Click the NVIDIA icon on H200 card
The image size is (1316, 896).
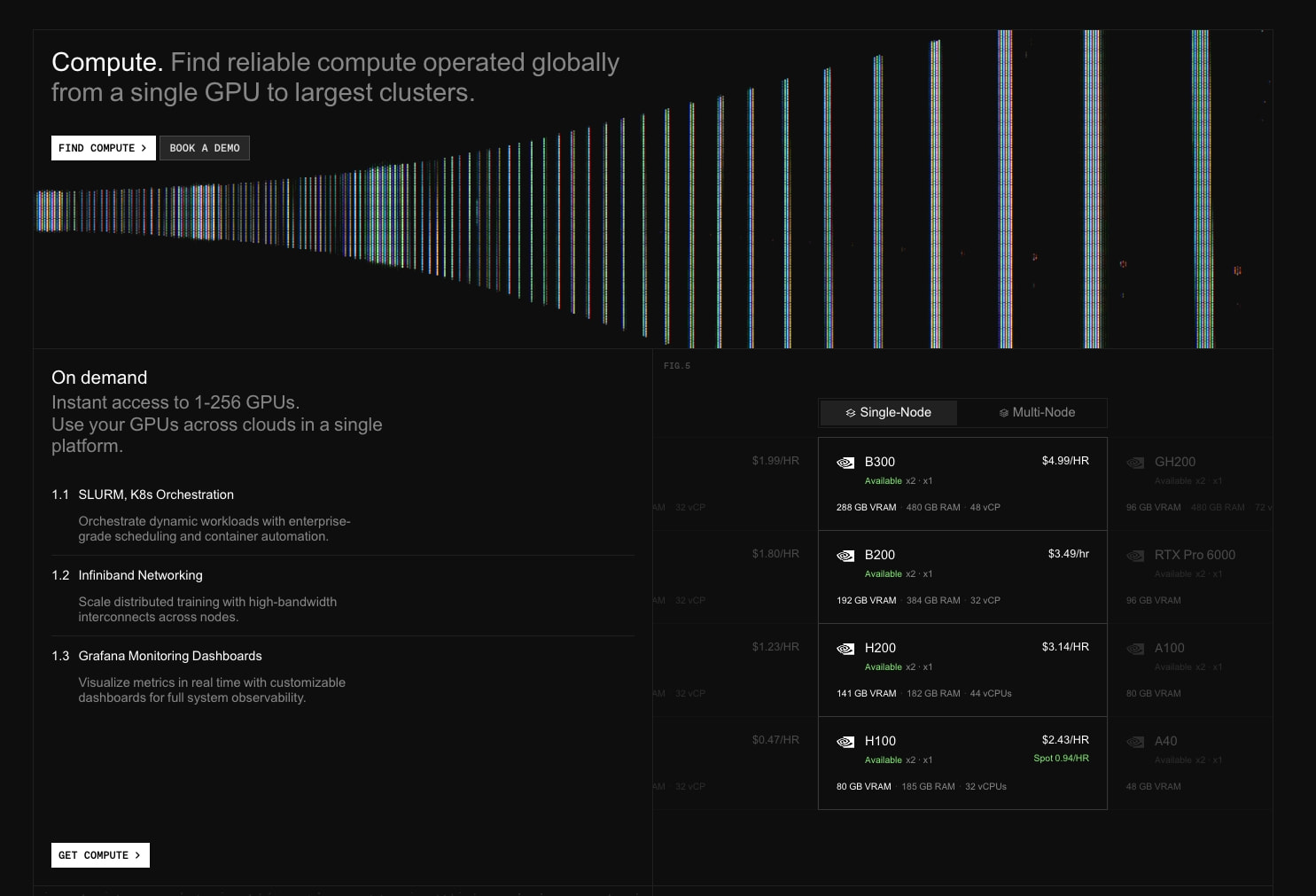[x=845, y=649]
